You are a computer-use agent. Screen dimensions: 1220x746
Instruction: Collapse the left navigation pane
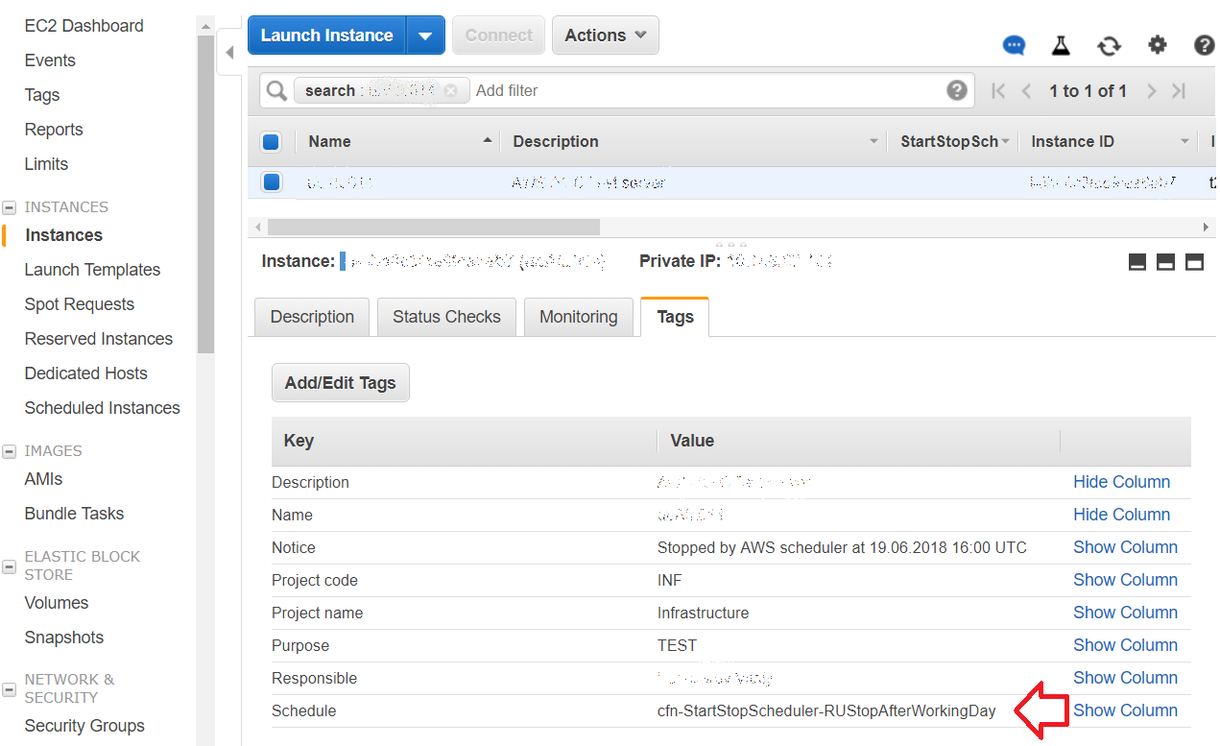229,52
